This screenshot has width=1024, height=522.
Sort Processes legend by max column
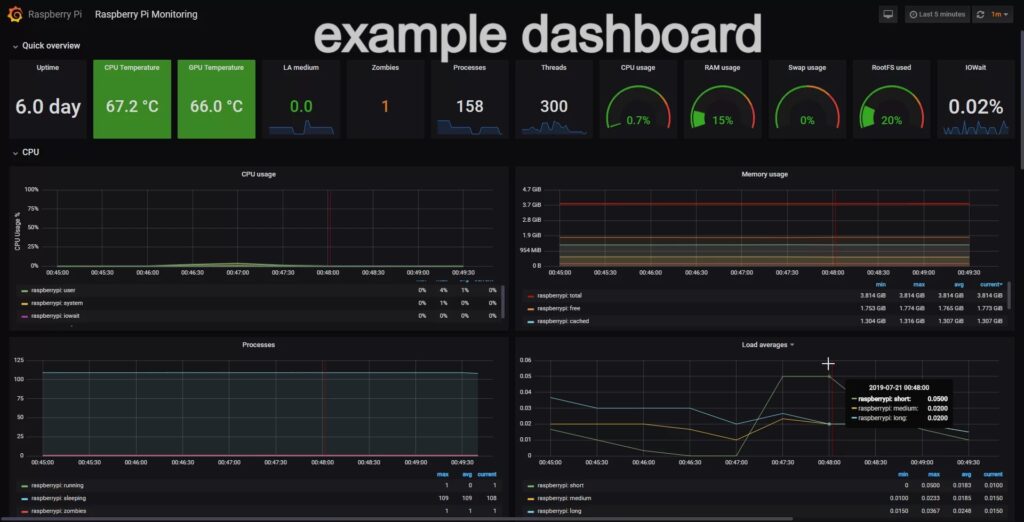442,474
